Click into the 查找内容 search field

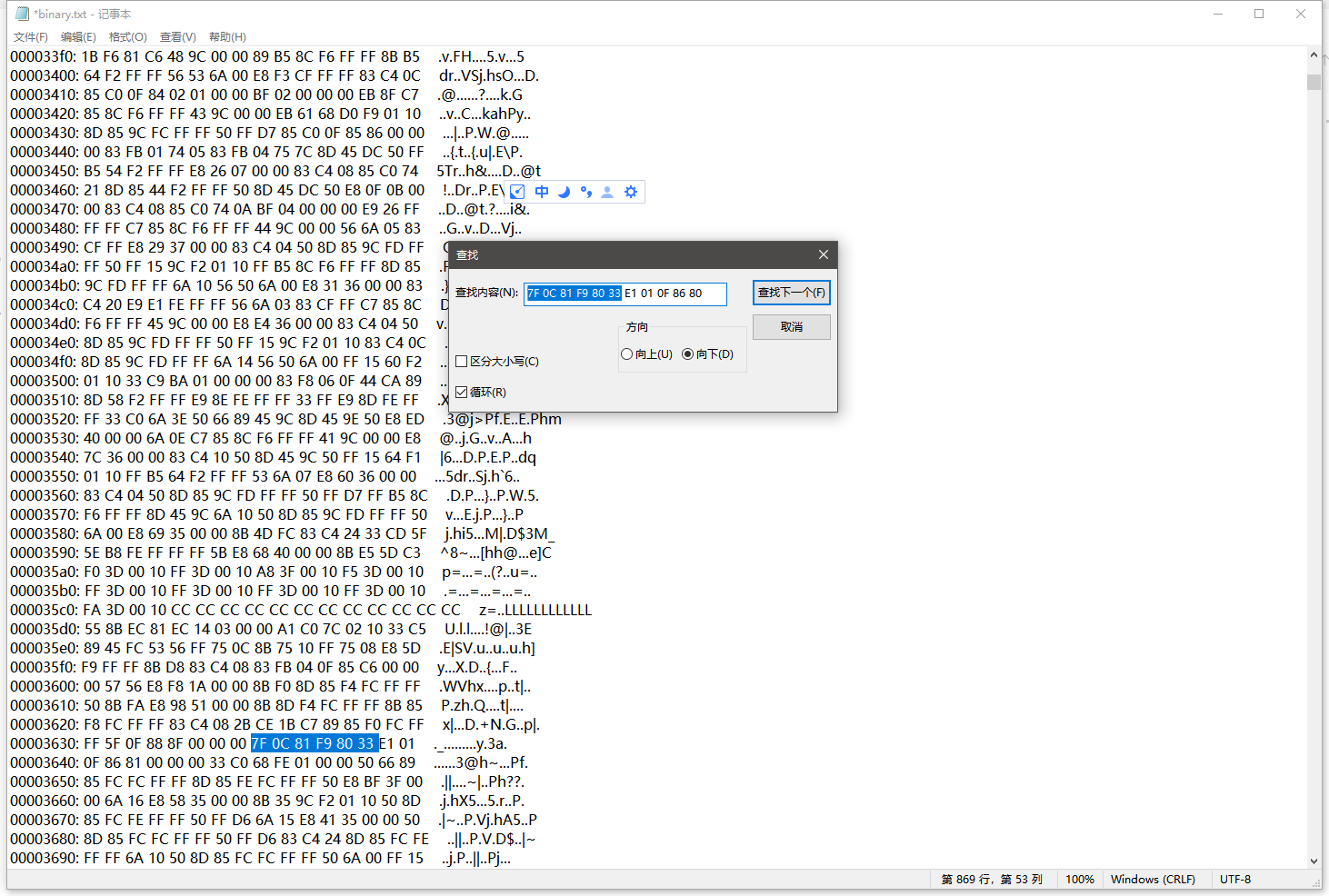[x=625, y=294]
